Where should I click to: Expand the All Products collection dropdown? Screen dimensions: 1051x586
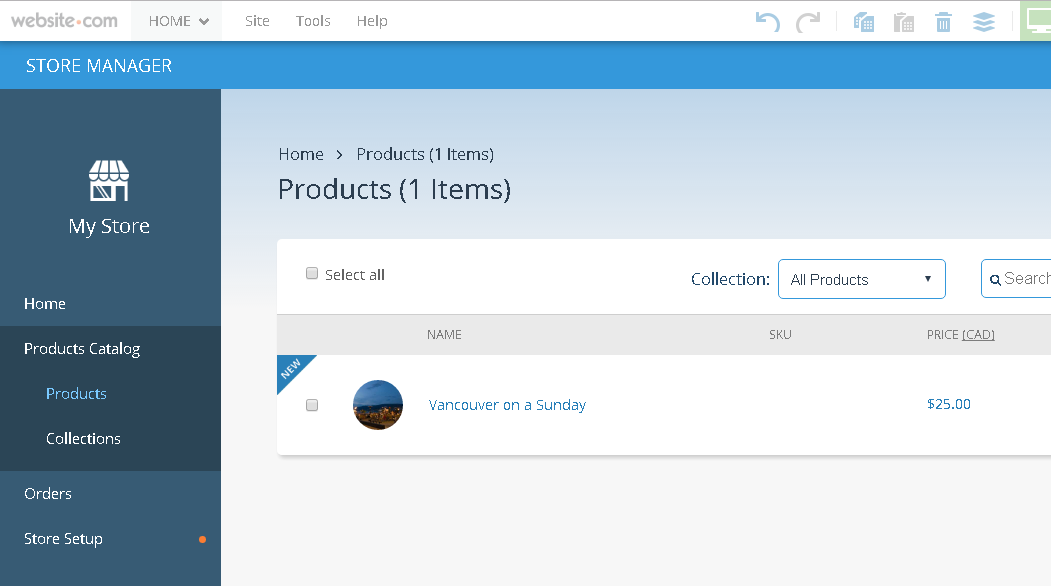861,279
